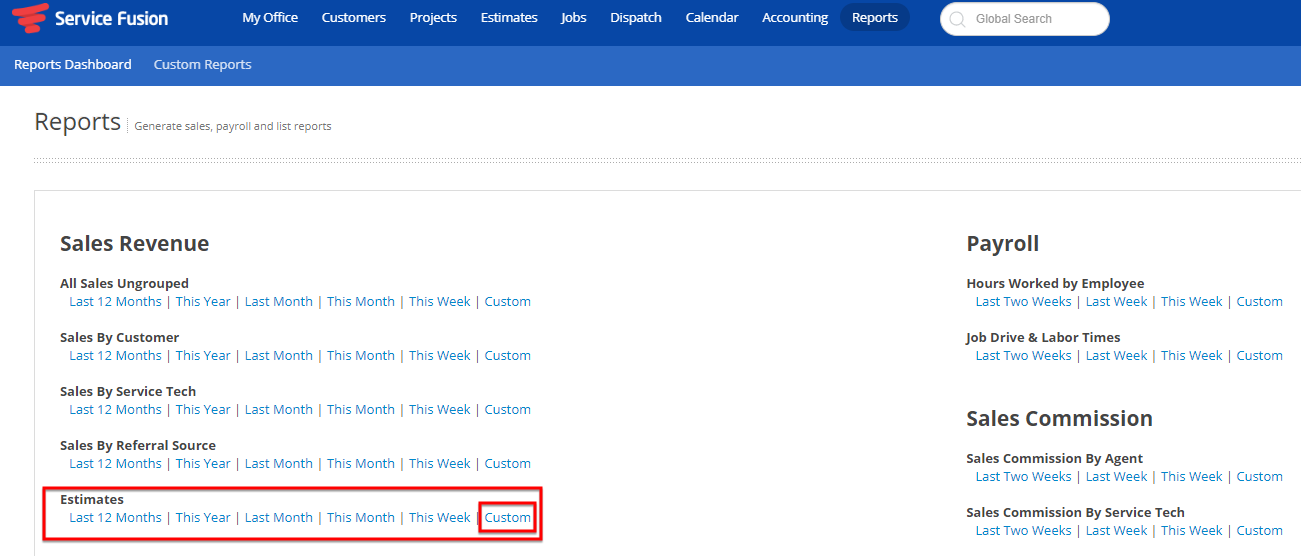Viewport: 1301px width, 556px height.
Task: Open Sales By Customer Custom report
Action: (508, 356)
